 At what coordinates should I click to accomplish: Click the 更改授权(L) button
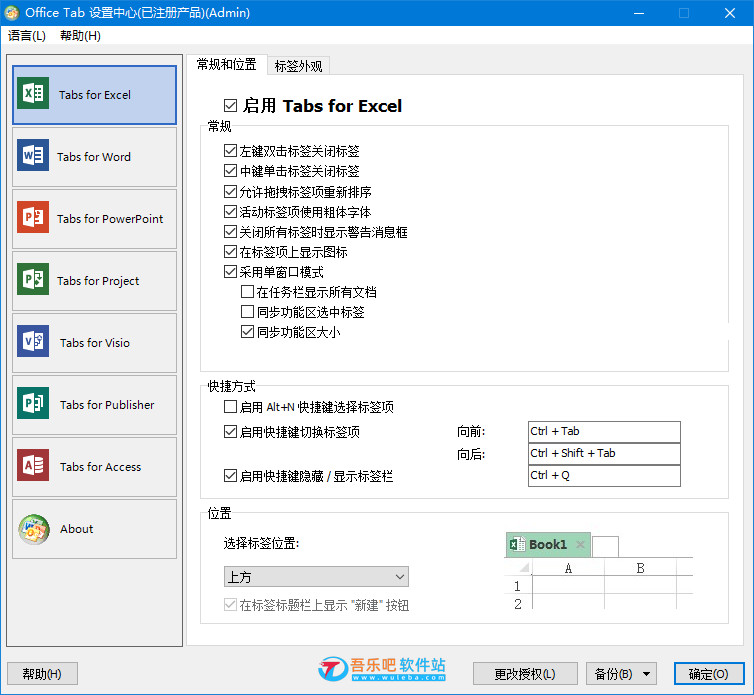[525, 674]
